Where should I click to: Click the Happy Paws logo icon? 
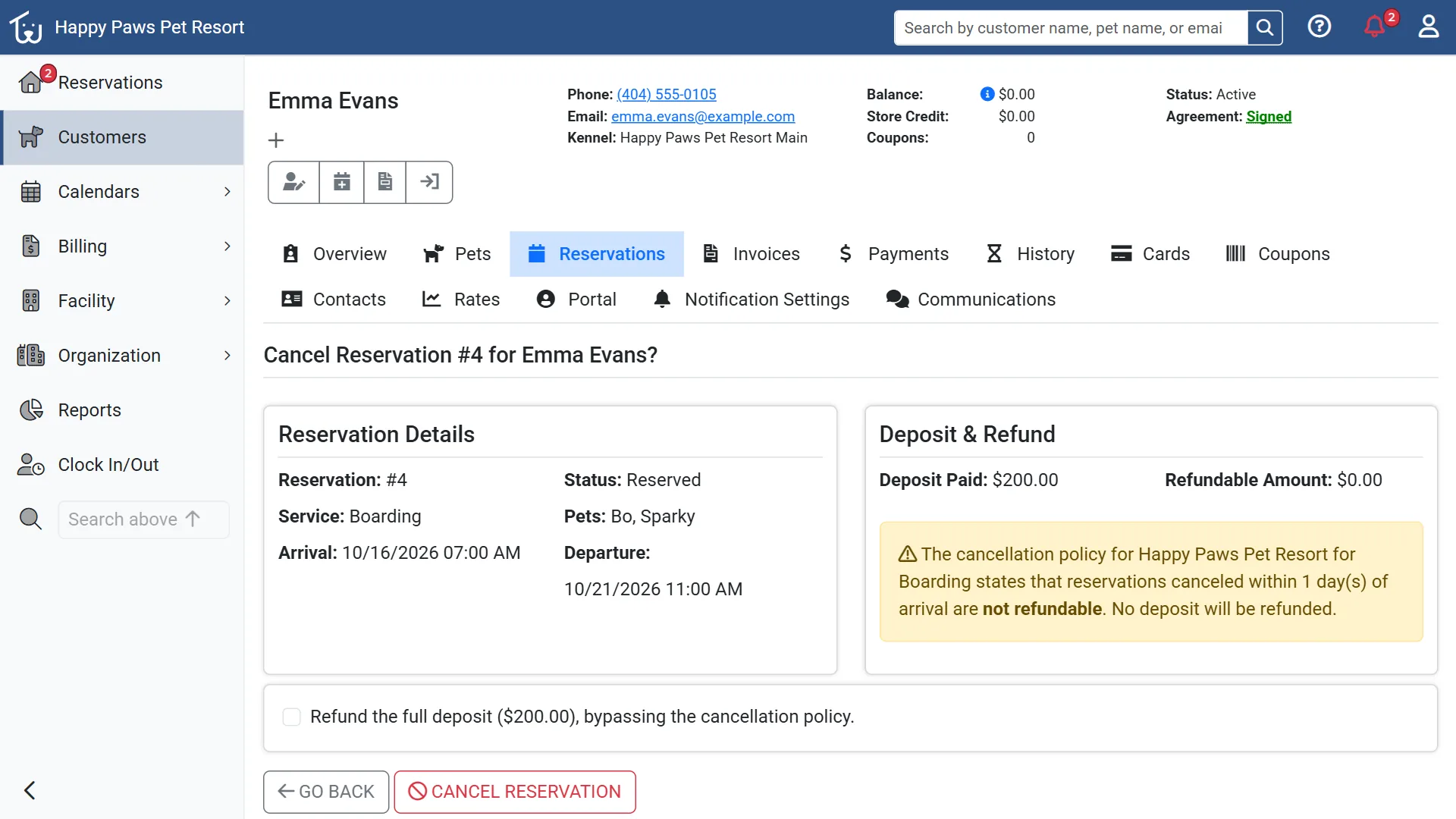[26, 27]
